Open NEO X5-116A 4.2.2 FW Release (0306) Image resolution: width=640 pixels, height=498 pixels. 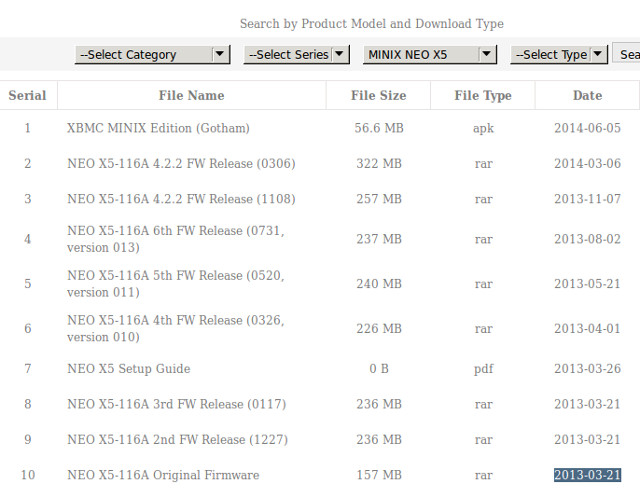[181, 164]
